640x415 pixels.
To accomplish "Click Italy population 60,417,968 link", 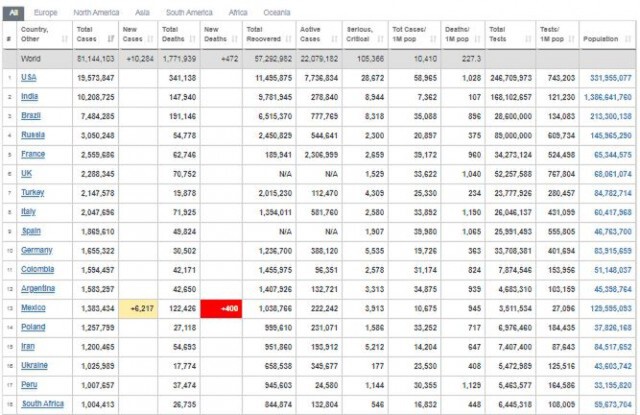I will pos(613,212).
